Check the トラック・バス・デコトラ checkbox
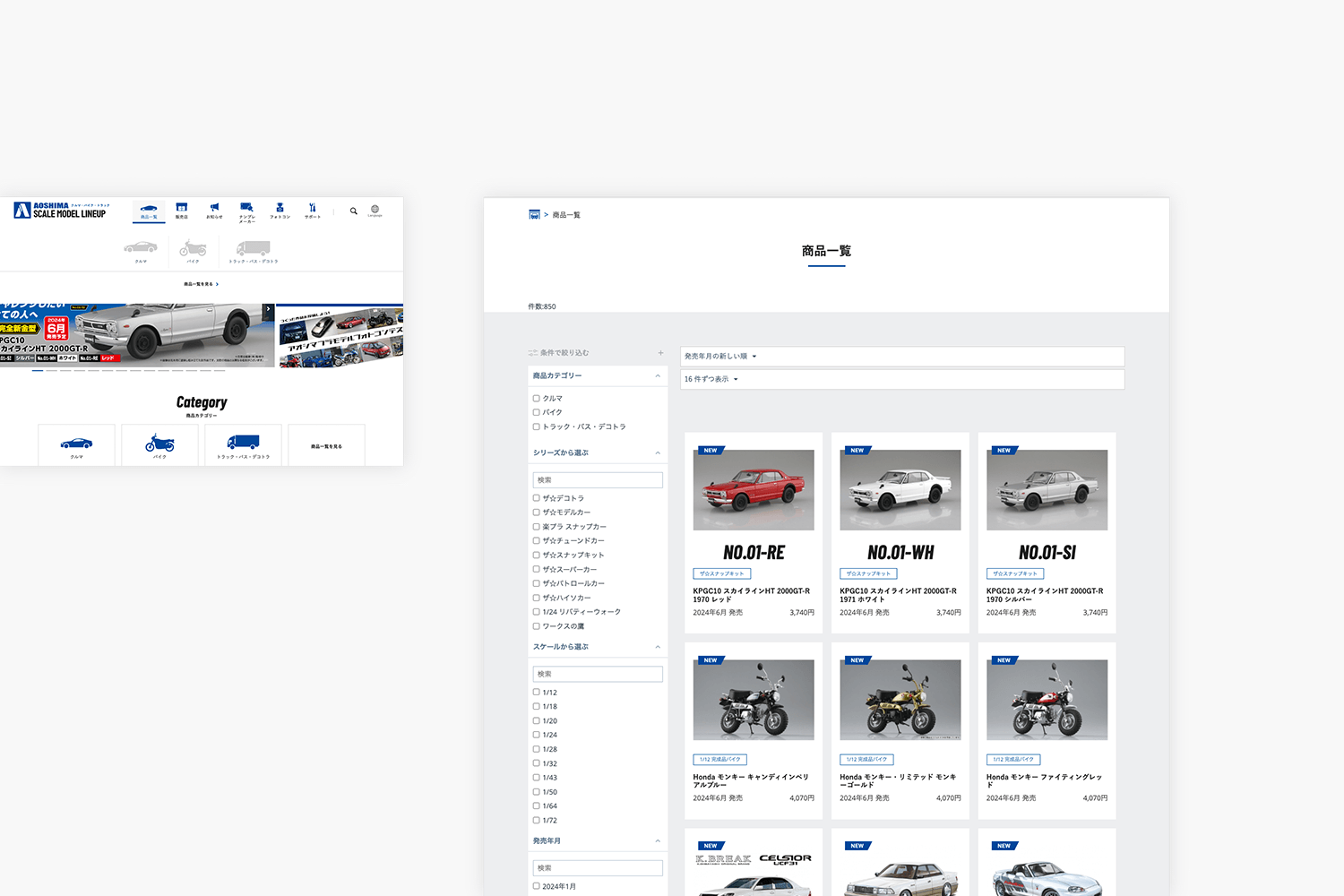This screenshot has height=896, width=1344. (536, 427)
